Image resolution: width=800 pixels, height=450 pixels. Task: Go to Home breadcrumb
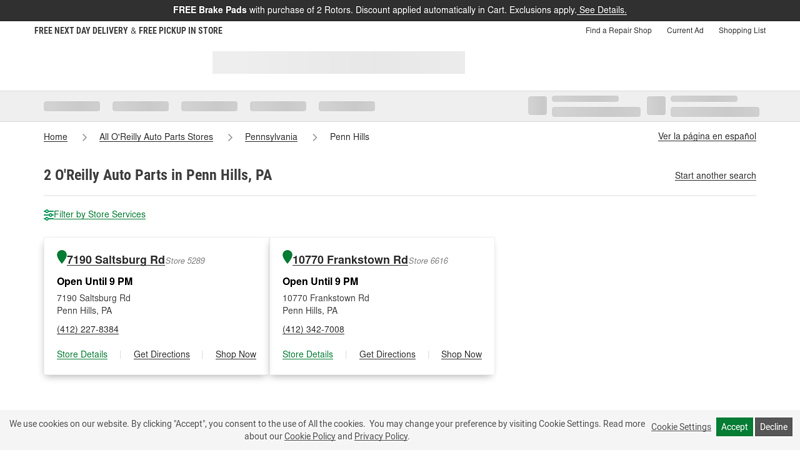tap(56, 137)
